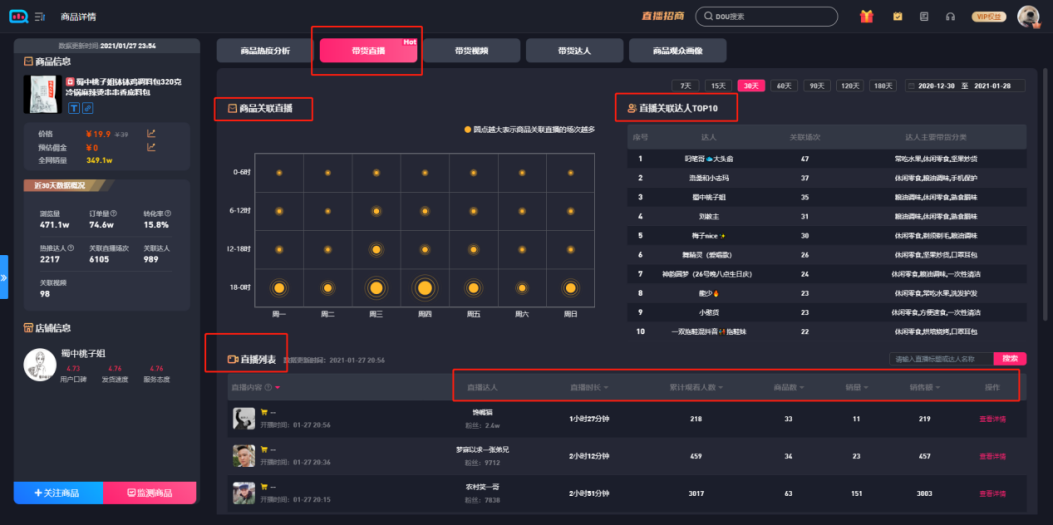Click the blue T icon under product title
1053x525 pixels.
pos(74,108)
